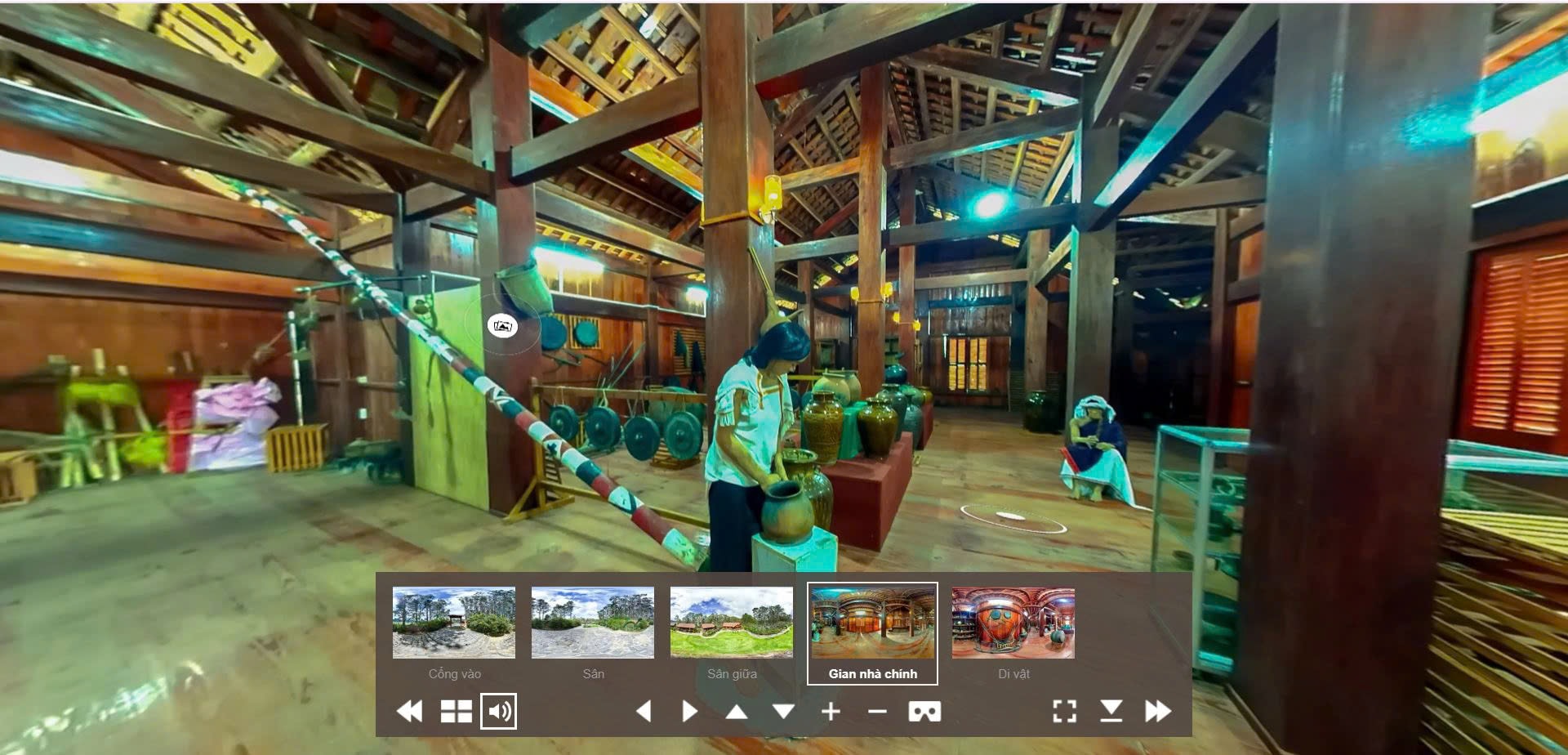Open the photo gallery hotspot icon
The height and width of the screenshot is (755, 1568).
(x=502, y=326)
